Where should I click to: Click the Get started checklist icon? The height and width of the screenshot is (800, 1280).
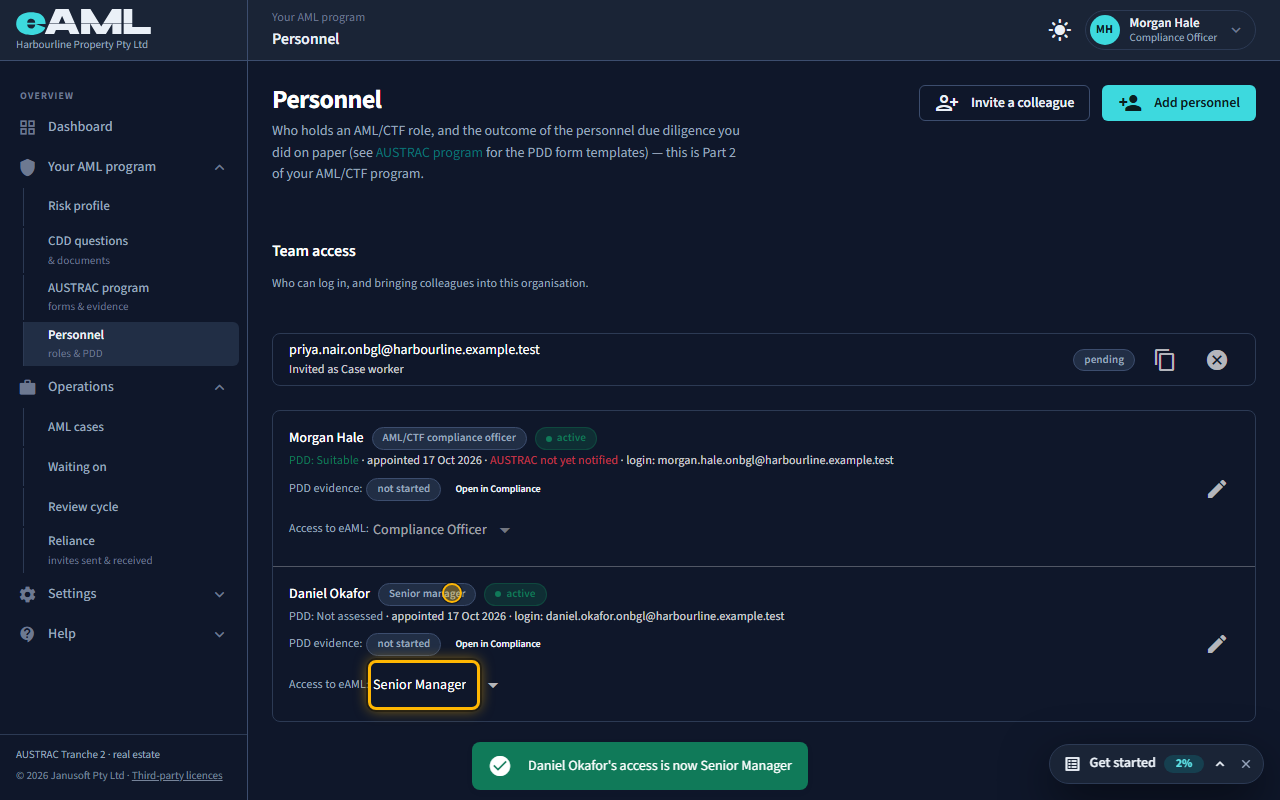[1072, 764]
